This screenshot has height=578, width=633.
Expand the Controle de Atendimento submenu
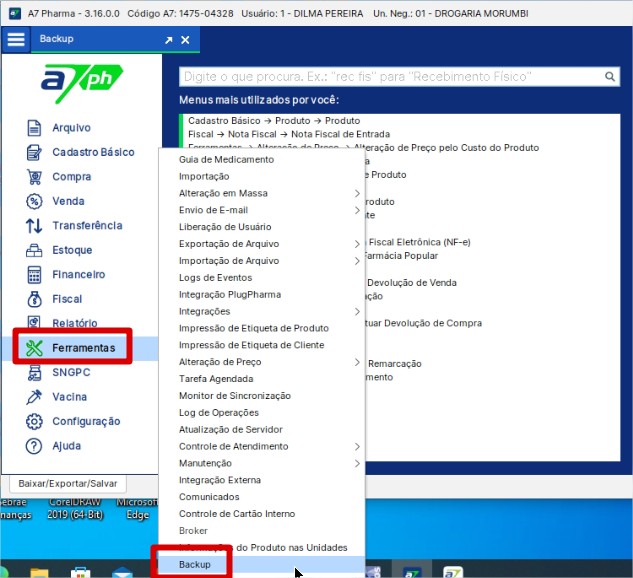[357, 446]
